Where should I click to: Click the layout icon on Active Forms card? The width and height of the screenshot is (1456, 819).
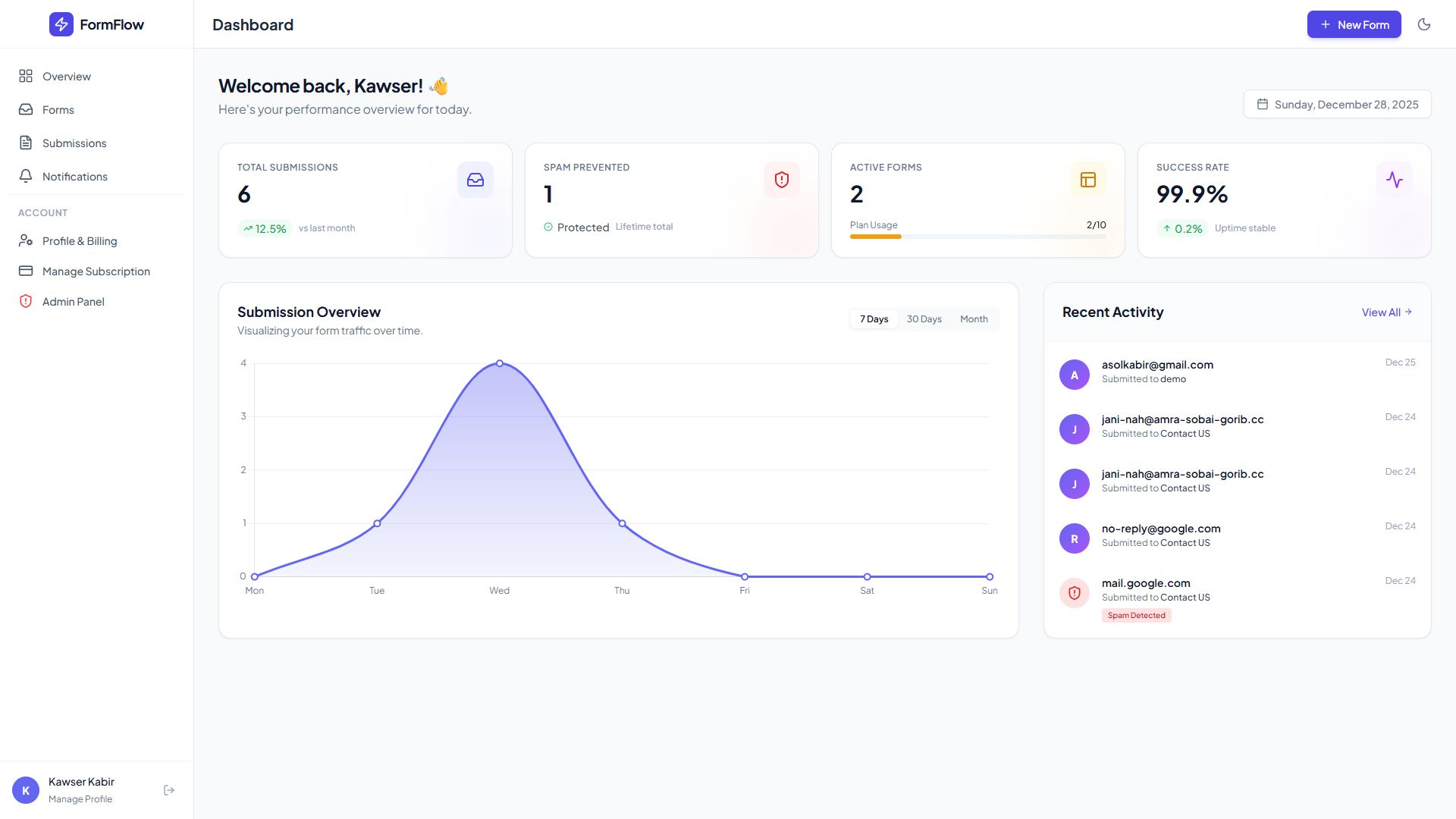(x=1088, y=180)
